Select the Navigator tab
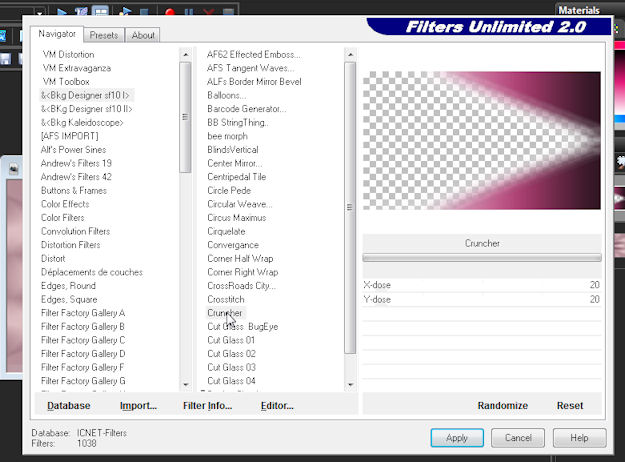The width and height of the screenshot is (625, 462). [x=57, y=34]
